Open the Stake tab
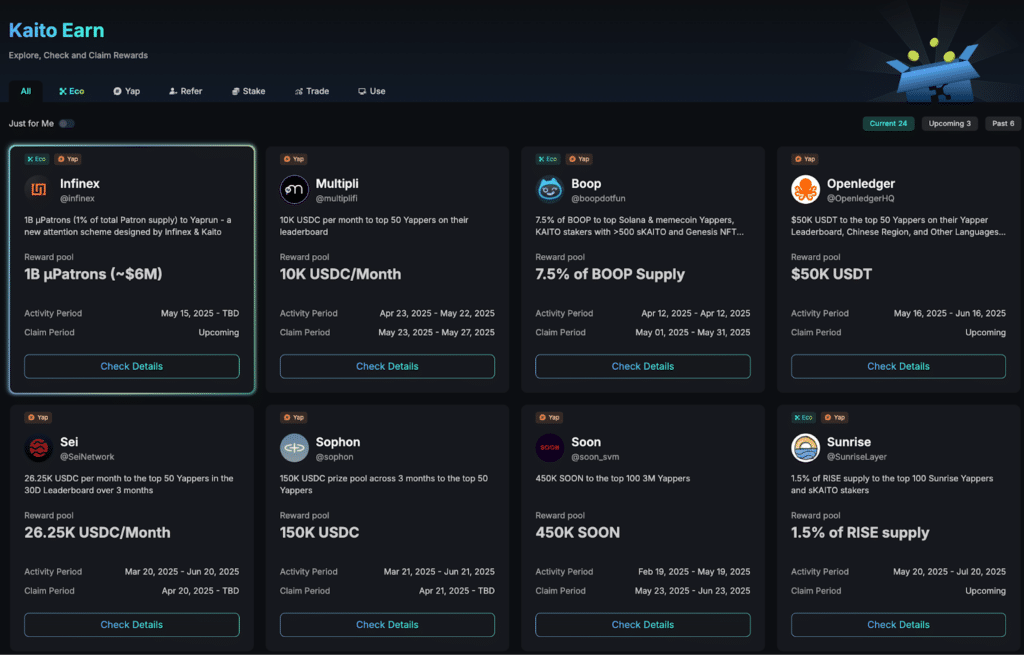Viewport: 1024px width, 655px height. tap(248, 91)
